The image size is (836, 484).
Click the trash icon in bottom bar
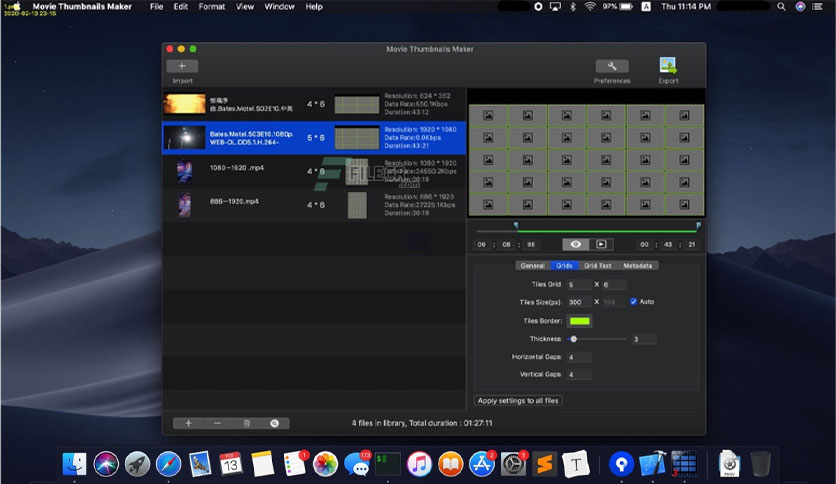pyautogui.click(x=246, y=423)
